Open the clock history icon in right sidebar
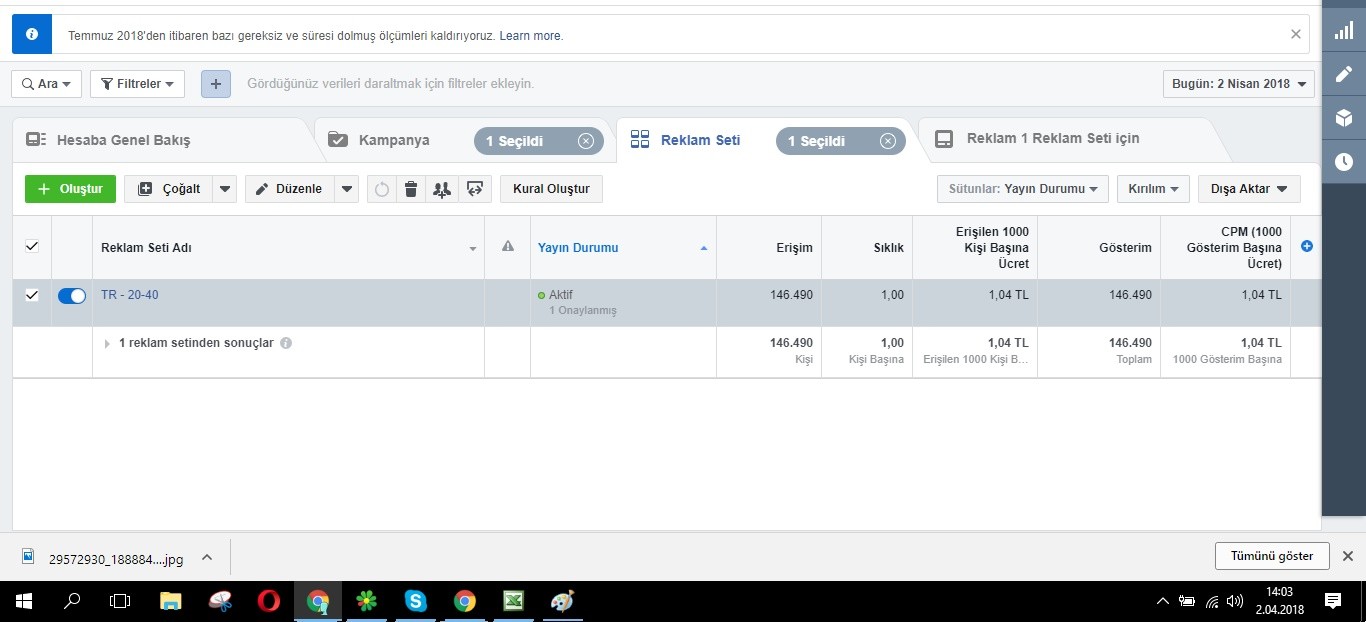 (x=1344, y=162)
